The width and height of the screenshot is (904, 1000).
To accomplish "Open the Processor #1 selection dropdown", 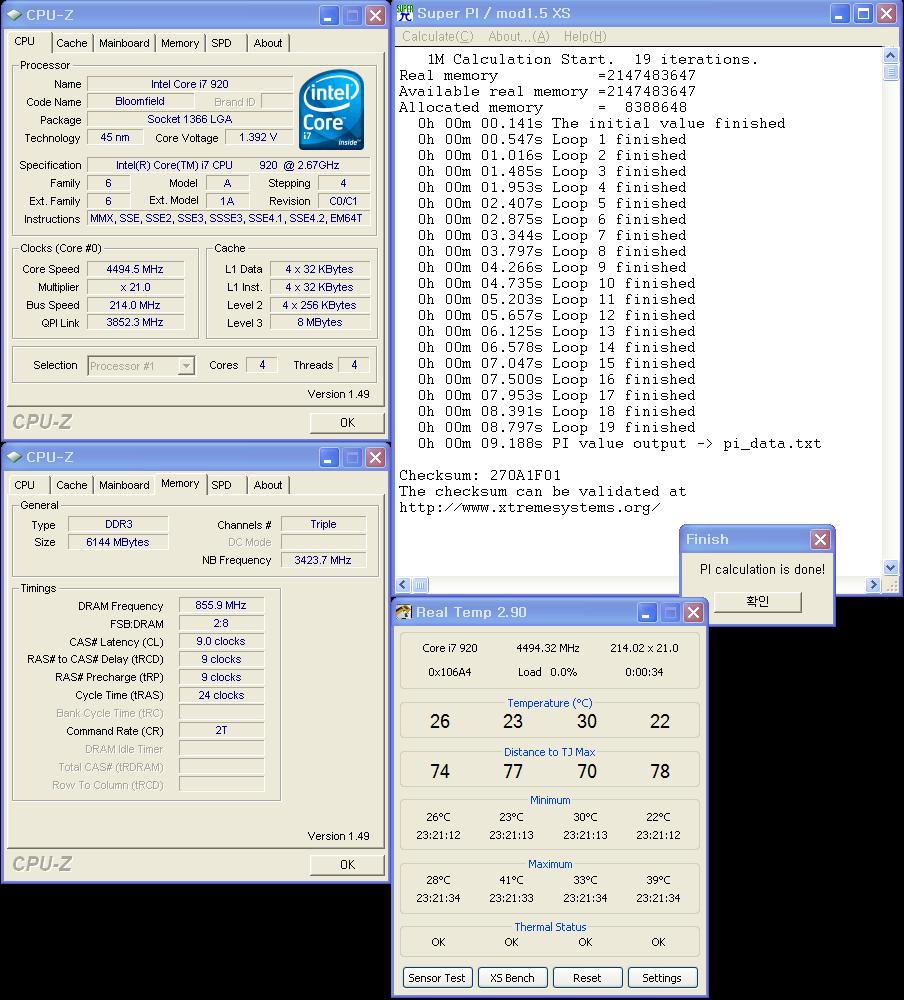I will (186, 365).
